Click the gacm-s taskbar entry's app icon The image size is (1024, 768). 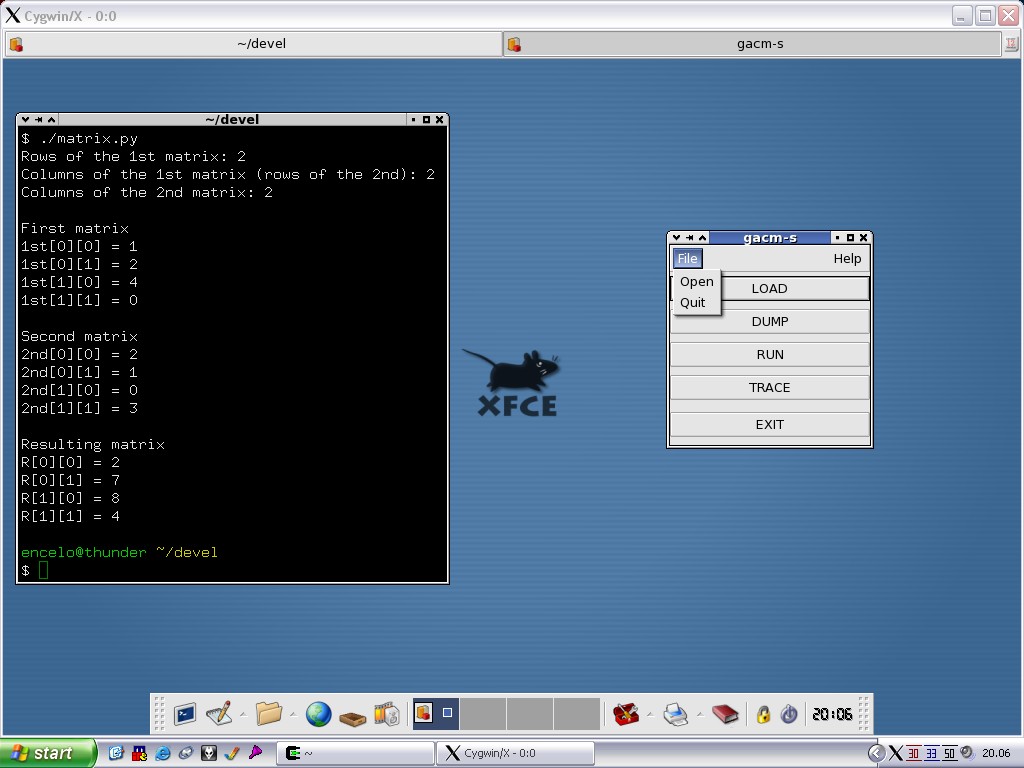[x=515, y=44]
